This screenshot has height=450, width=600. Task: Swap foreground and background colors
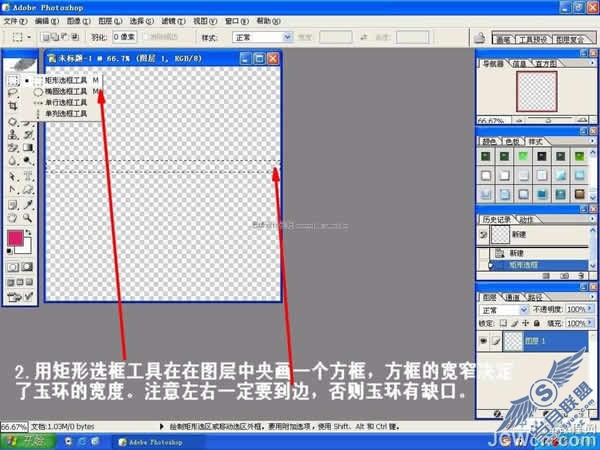coord(28,232)
